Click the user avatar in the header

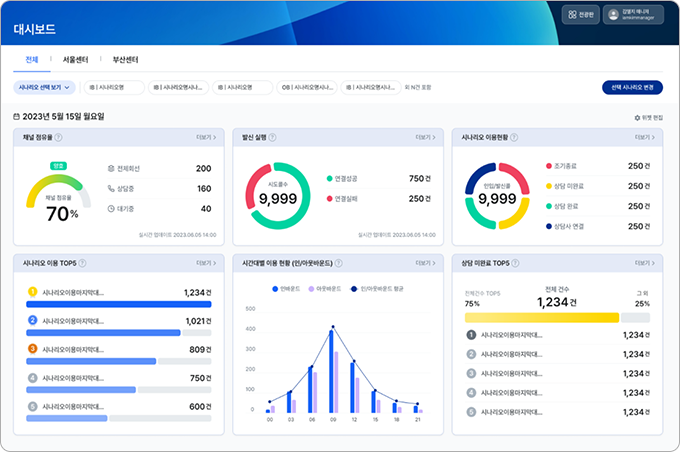click(x=613, y=15)
